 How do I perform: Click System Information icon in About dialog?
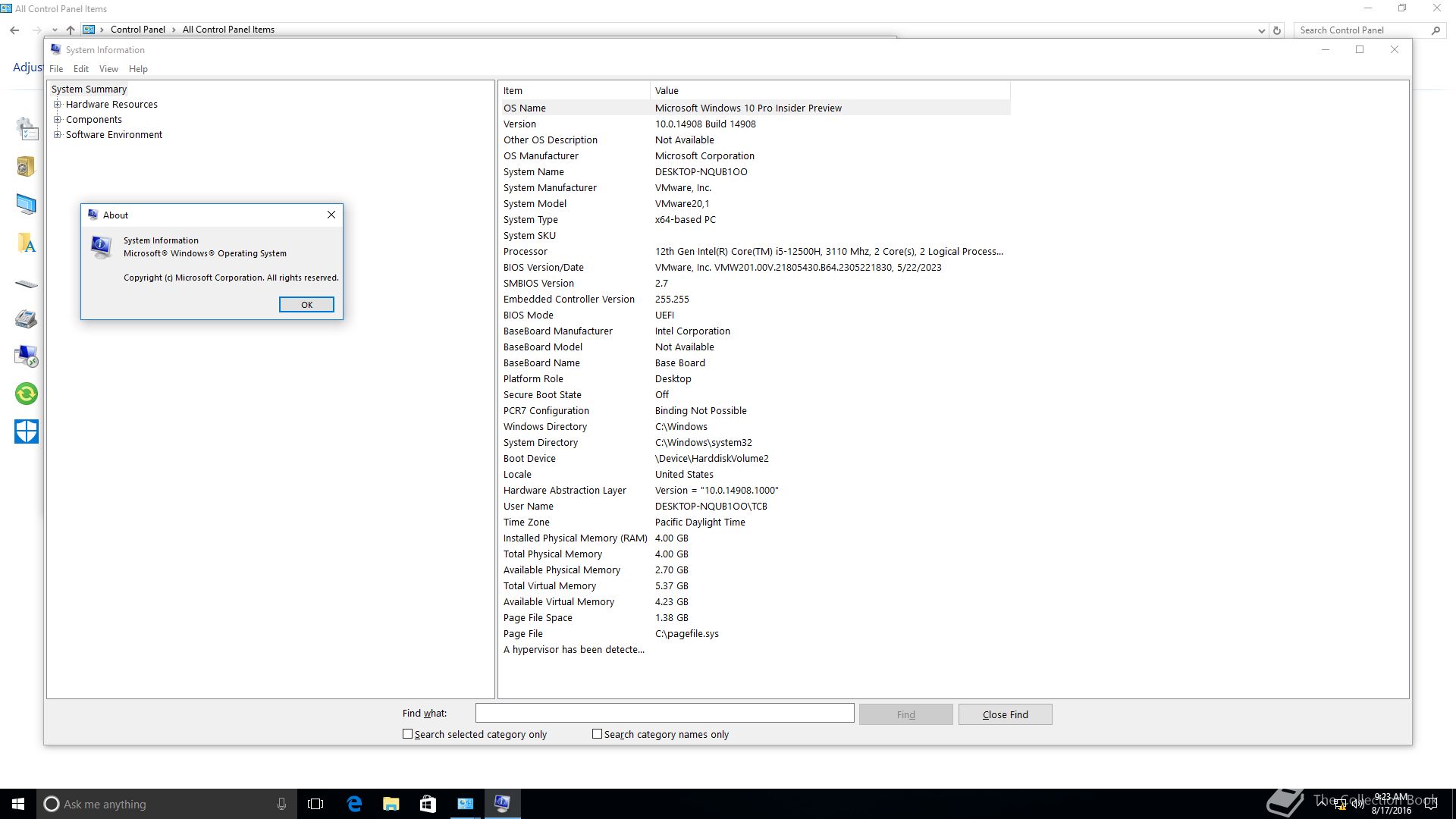click(101, 246)
